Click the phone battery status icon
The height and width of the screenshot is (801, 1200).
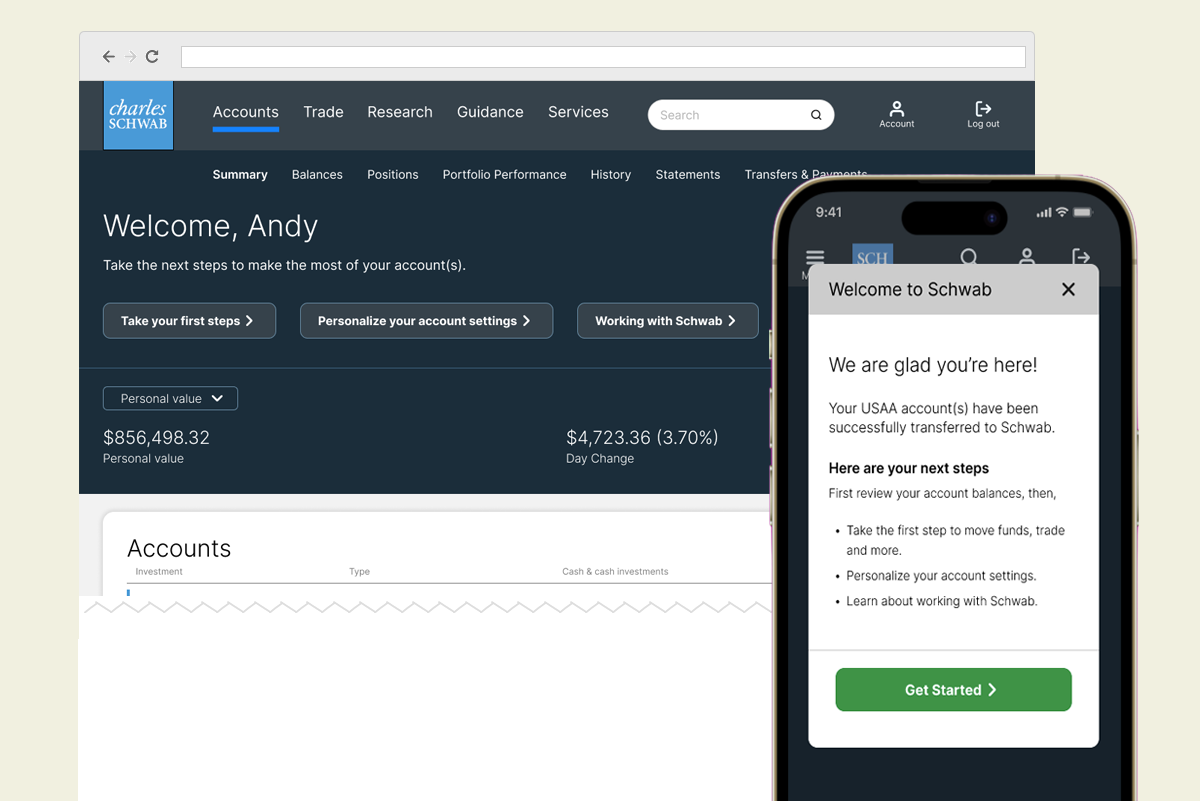click(x=1084, y=212)
